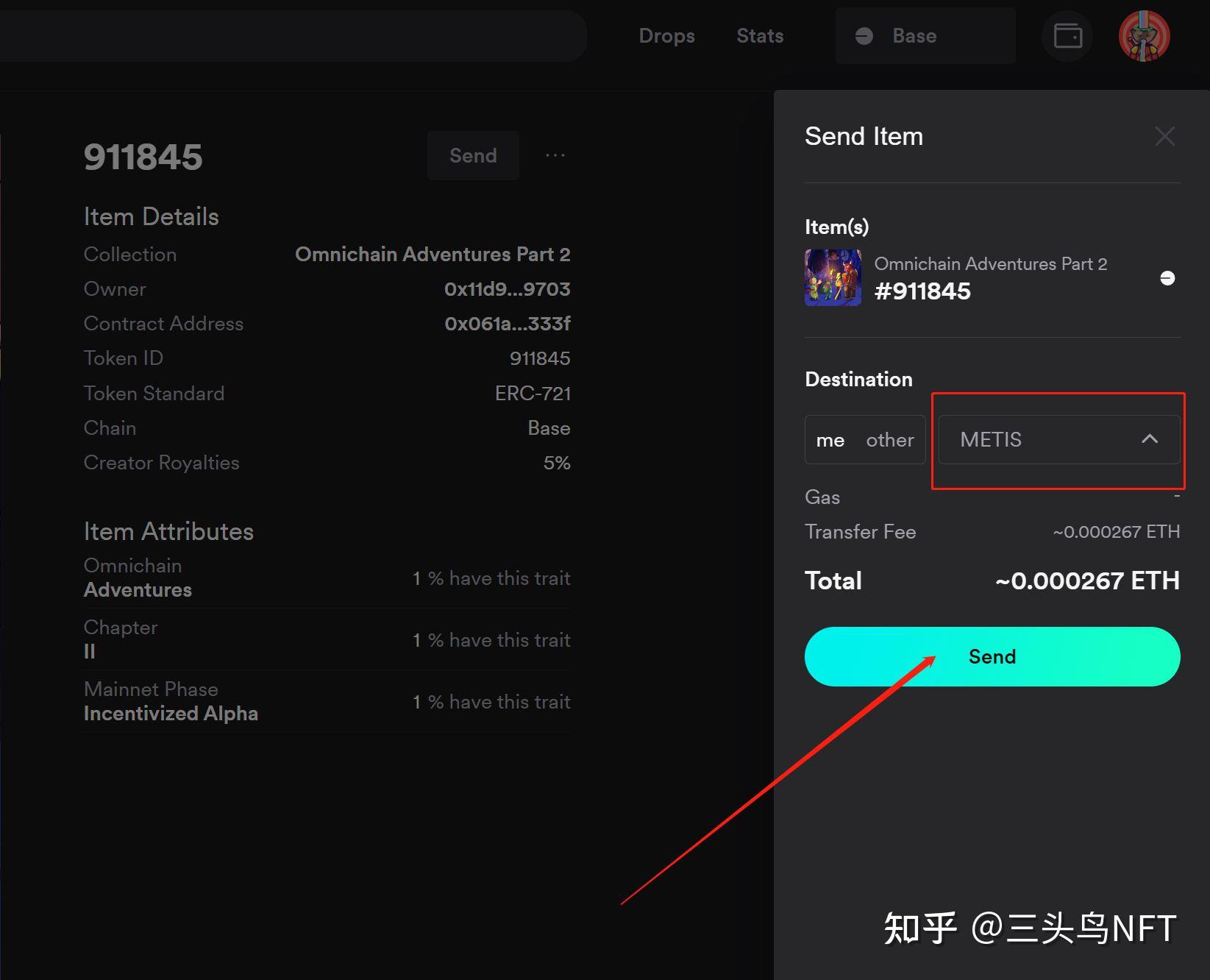Open the wallet icon in header
The width and height of the screenshot is (1210, 980).
tap(1067, 36)
